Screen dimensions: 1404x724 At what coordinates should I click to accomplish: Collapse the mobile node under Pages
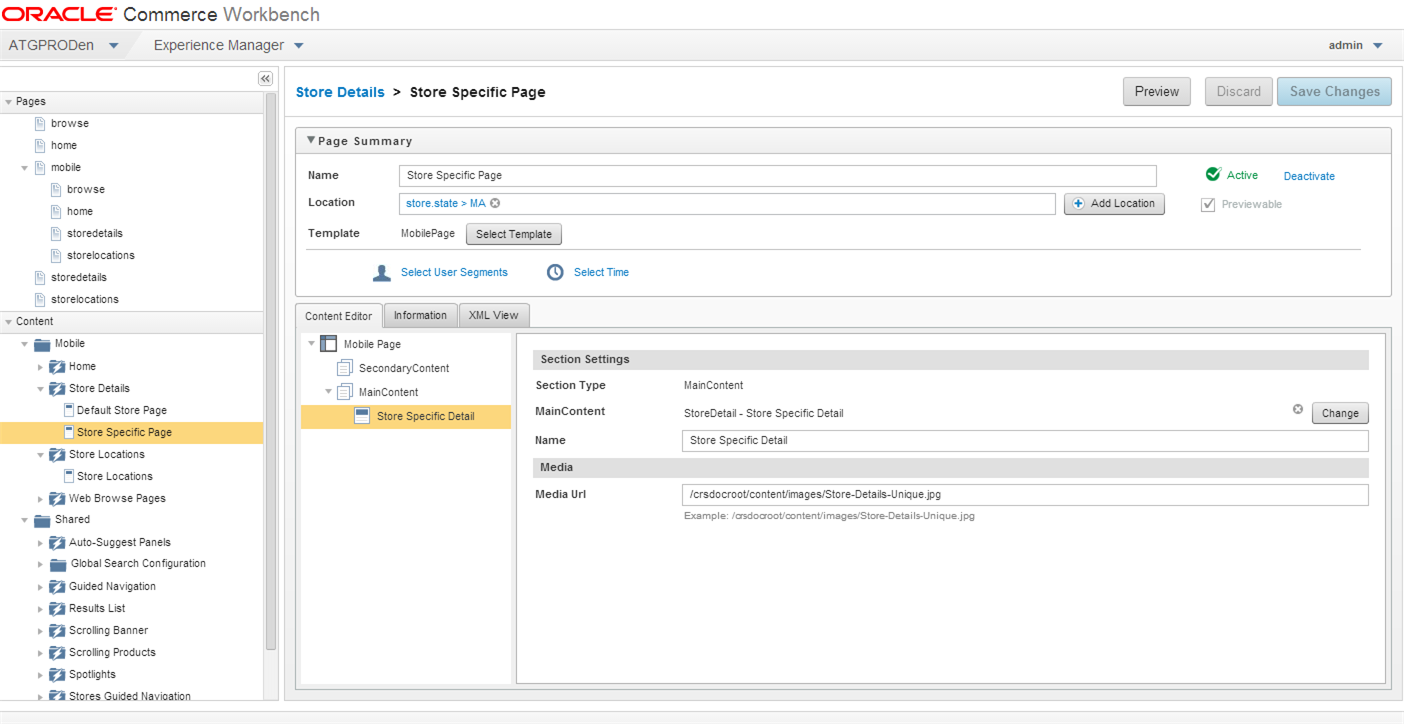coord(25,168)
